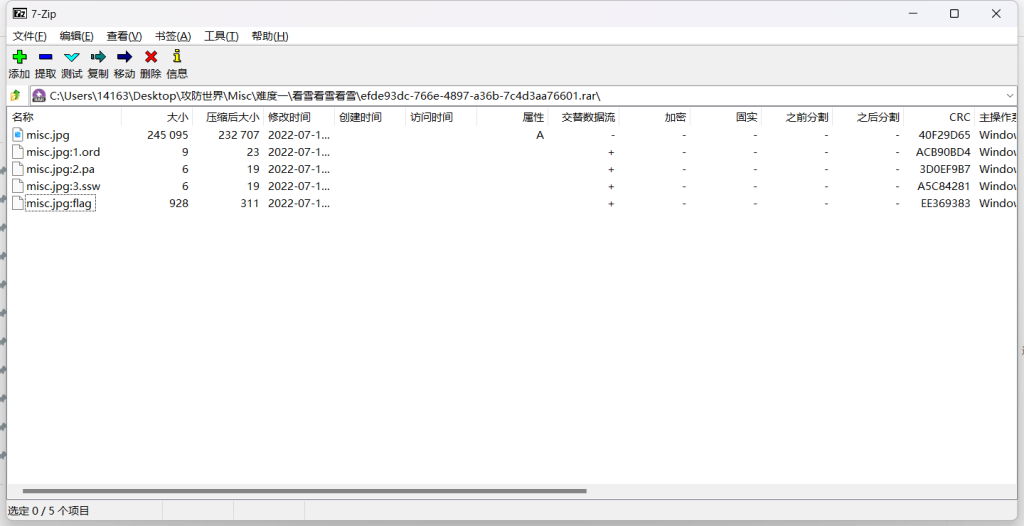The height and width of the screenshot is (526, 1024).
Task: Click the green Add (添加) toolbar icon
Action: click(19, 58)
